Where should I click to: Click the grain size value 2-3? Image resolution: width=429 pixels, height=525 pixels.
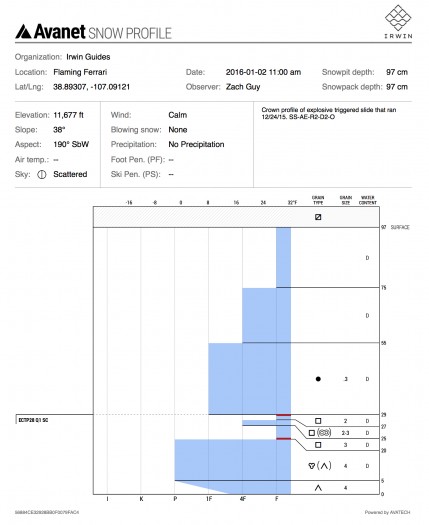pos(345,433)
